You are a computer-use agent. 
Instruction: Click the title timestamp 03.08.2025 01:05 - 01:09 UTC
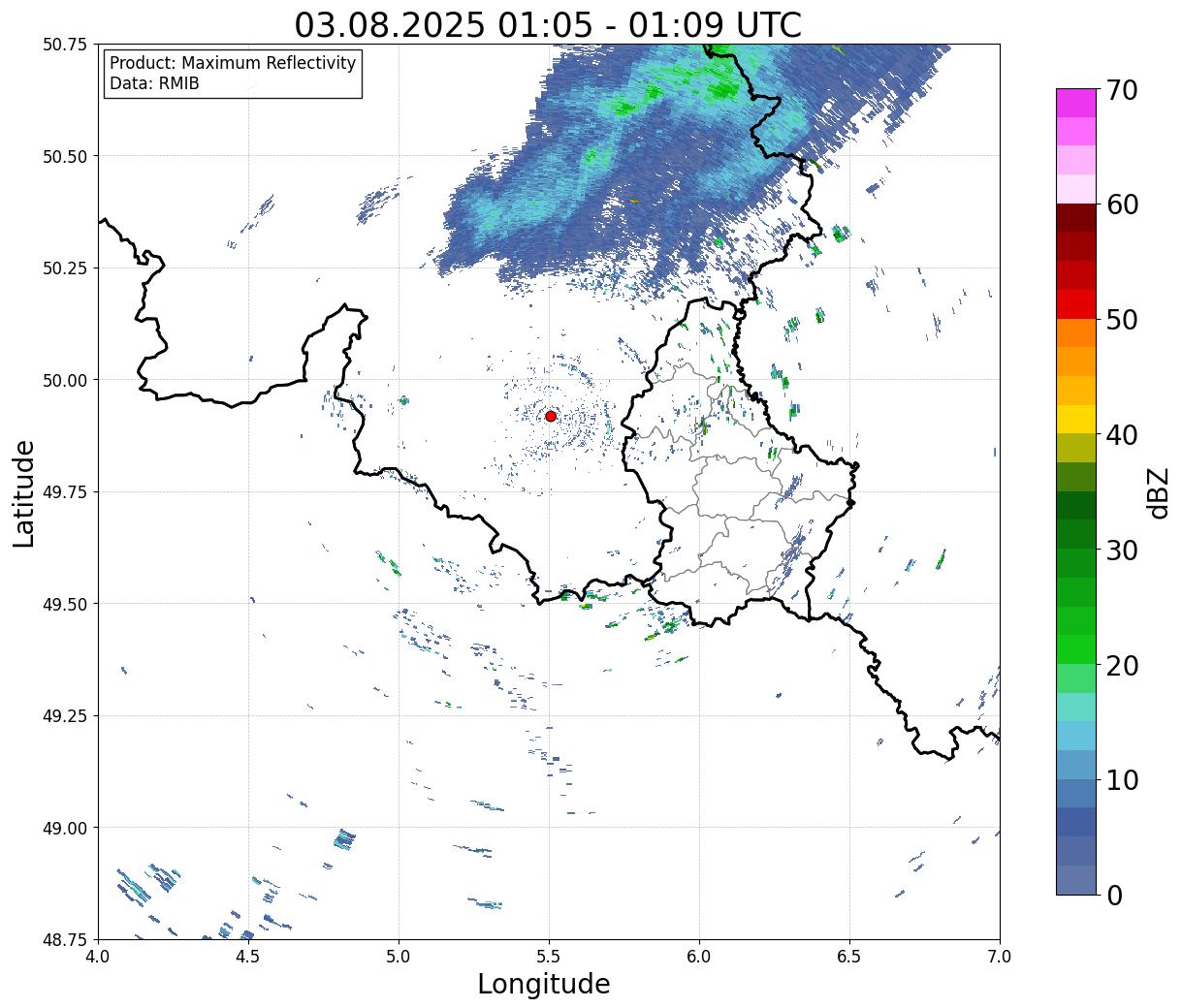(548, 24)
